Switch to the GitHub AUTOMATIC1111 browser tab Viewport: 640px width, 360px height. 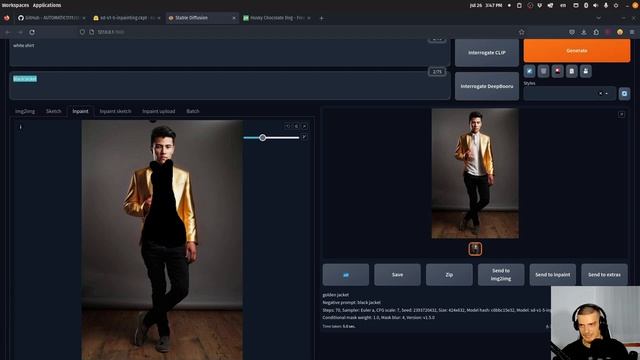[51, 18]
